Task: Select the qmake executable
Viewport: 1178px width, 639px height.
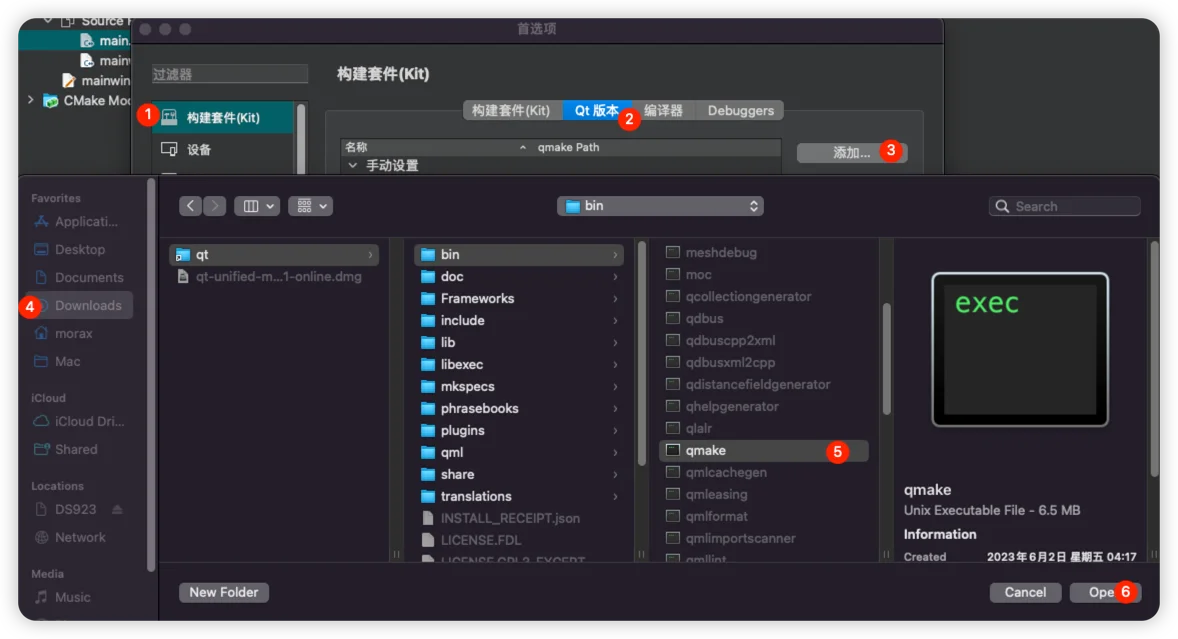Action: point(763,451)
